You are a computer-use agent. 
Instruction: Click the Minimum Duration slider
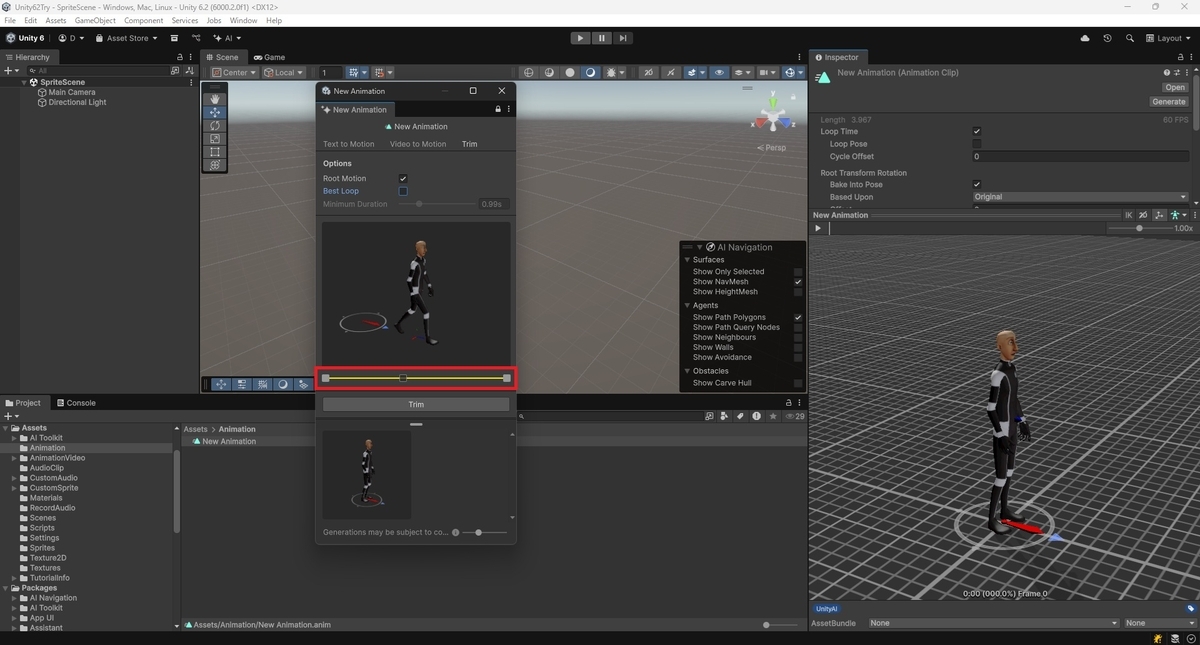click(438, 204)
